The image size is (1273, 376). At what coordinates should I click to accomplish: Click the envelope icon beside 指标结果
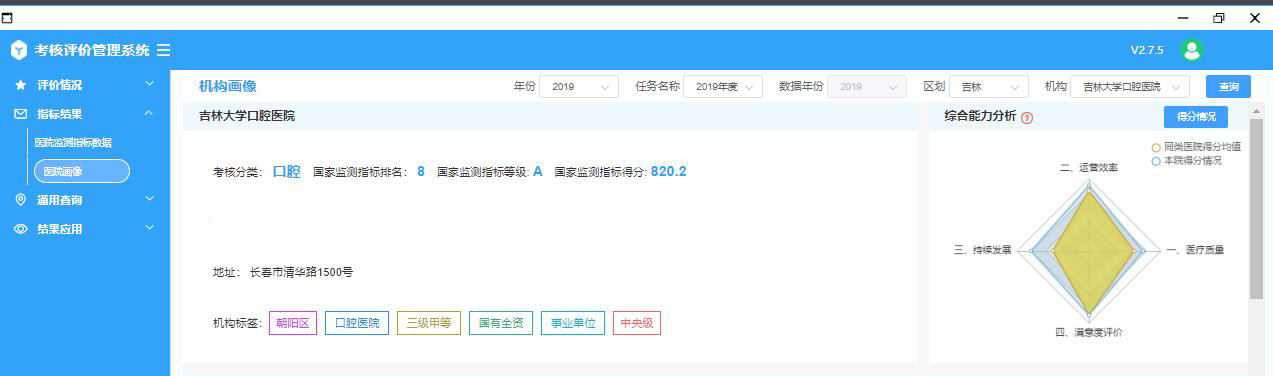[x=20, y=114]
